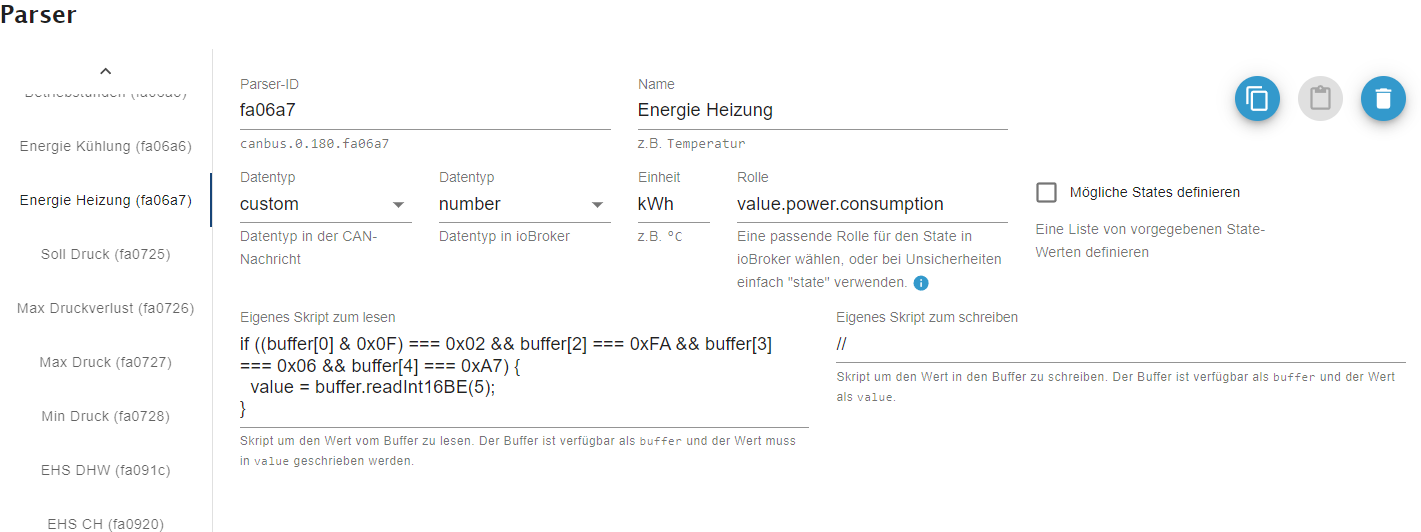Open the Max Druckverlust (fa0726) parser

click(105, 308)
